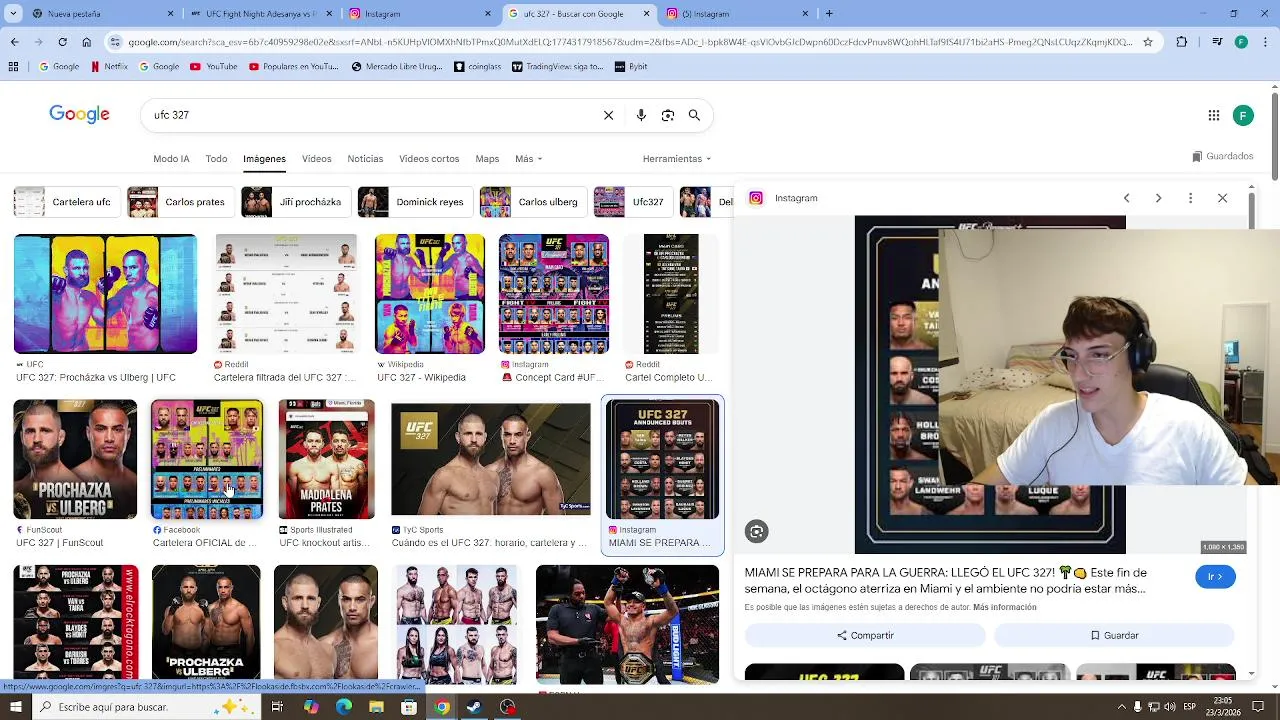Image resolution: width=1280 pixels, height=720 pixels.
Task: View site information icon in address bar
Action: 116,42
